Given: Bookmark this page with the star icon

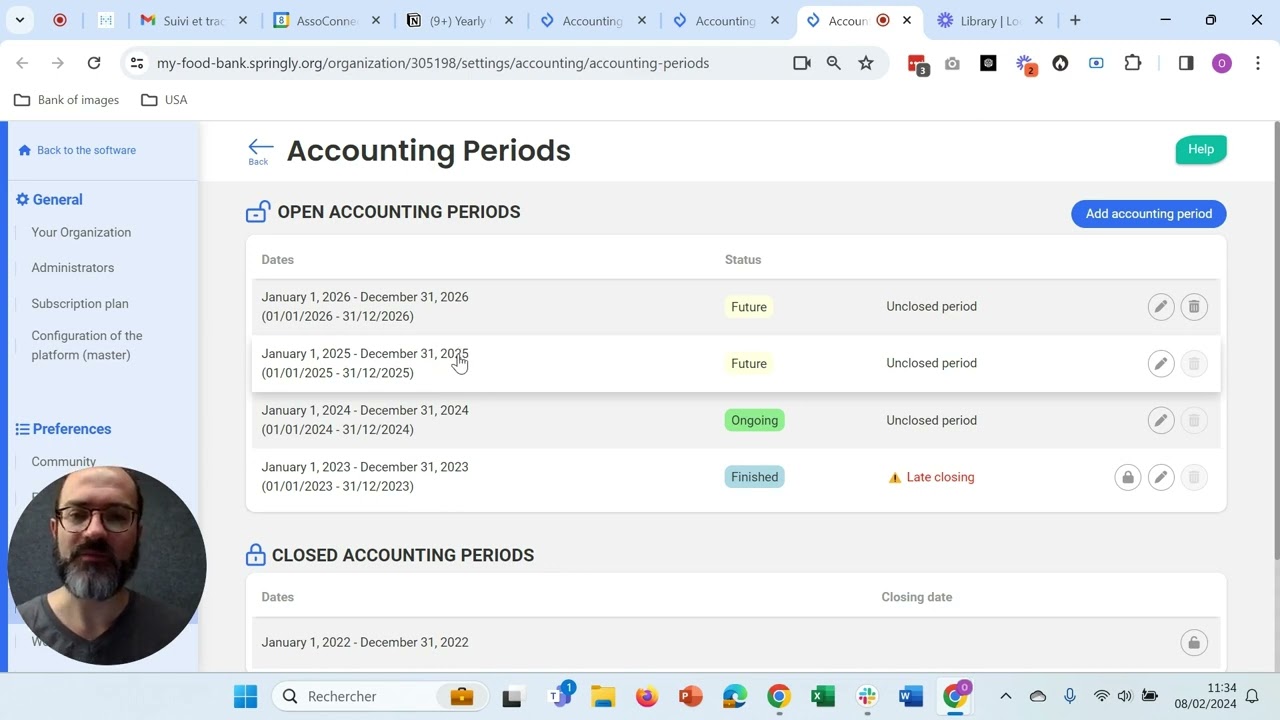Looking at the screenshot, I should coord(866,63).
